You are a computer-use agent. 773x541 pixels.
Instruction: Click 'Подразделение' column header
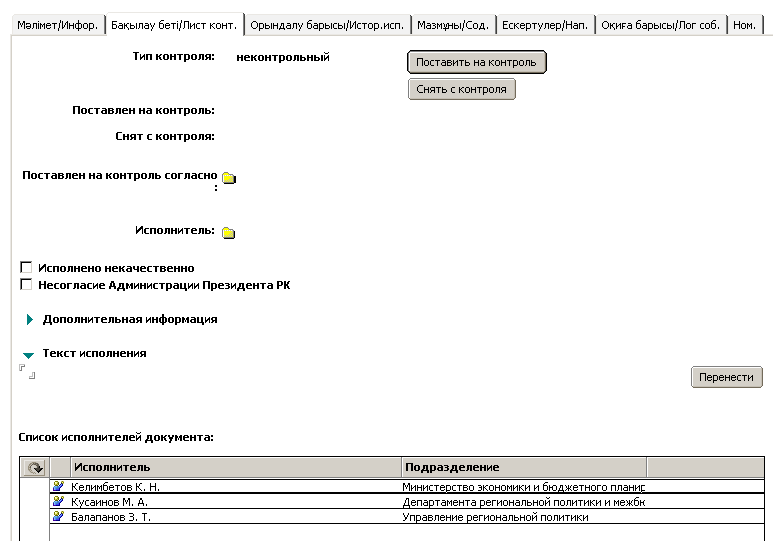[524, 467]
